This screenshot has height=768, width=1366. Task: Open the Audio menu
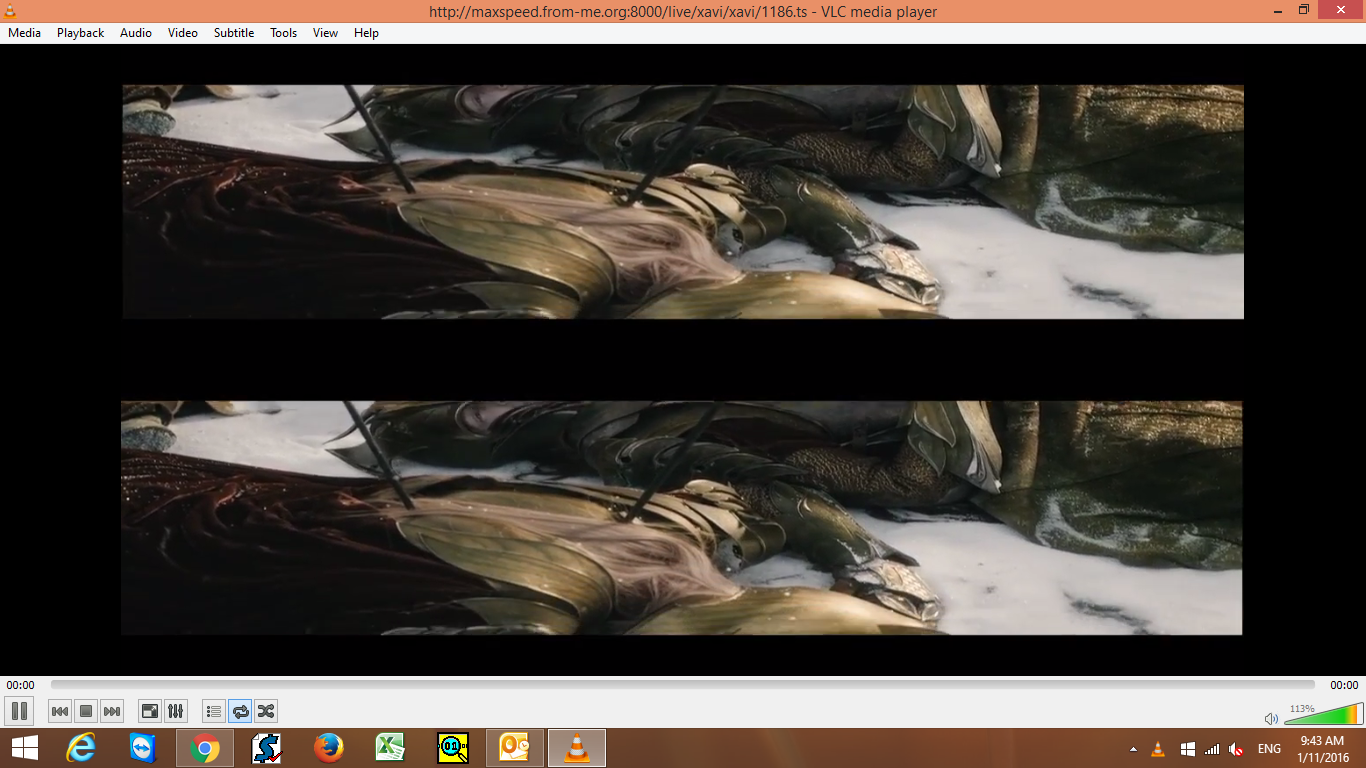[136, 33]
